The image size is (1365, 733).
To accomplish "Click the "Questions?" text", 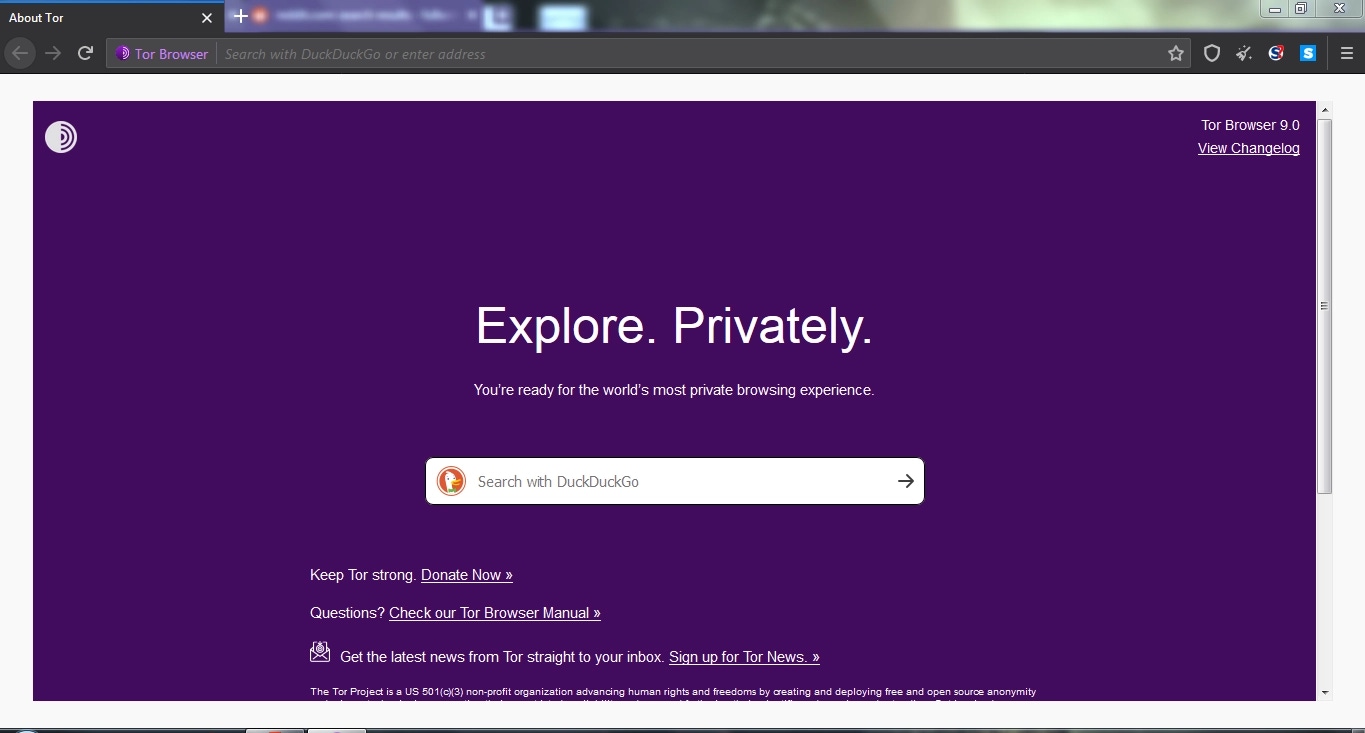I will 347,613.
